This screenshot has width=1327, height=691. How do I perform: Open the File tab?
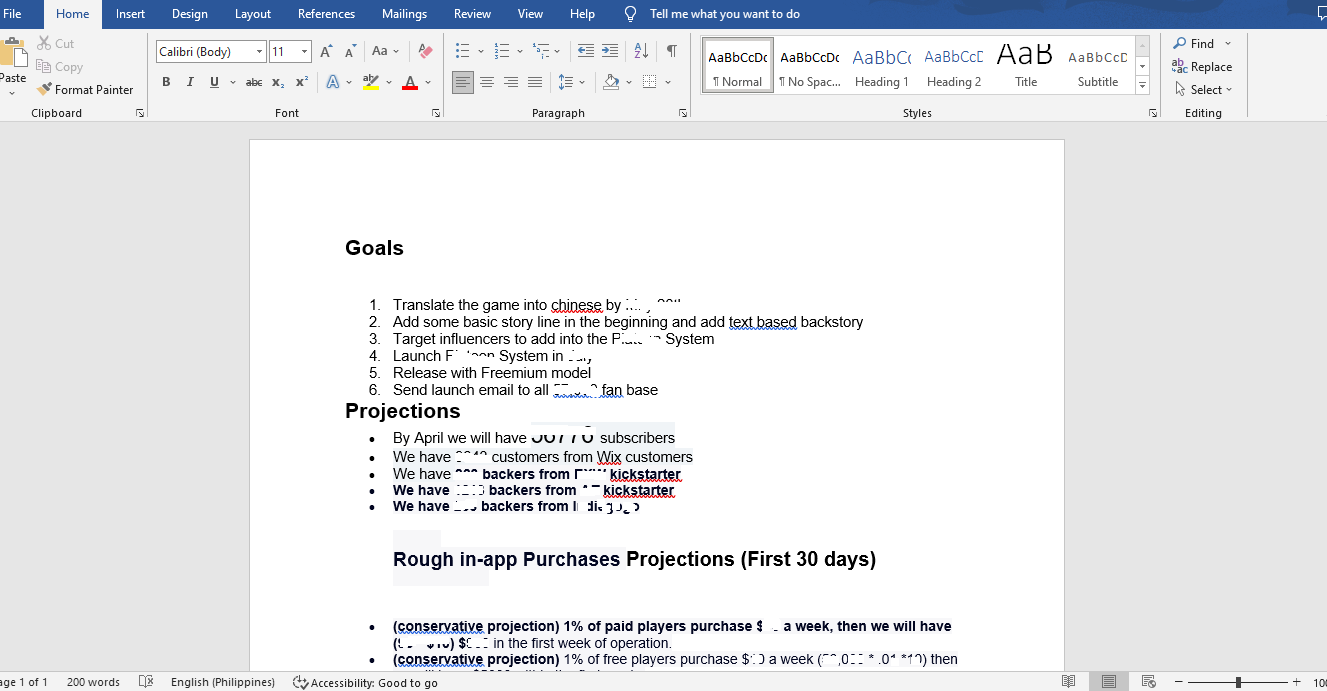(x=12, y=14)
